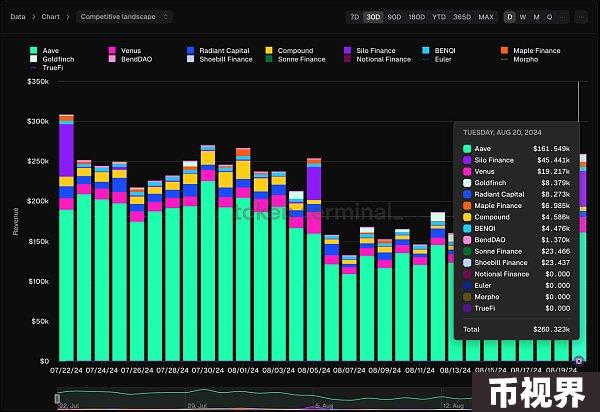This screenshot has width=600, height=412.
Task: Click the Aave value '$161.549k' in tooltip
Action: (x=551, y=148)
